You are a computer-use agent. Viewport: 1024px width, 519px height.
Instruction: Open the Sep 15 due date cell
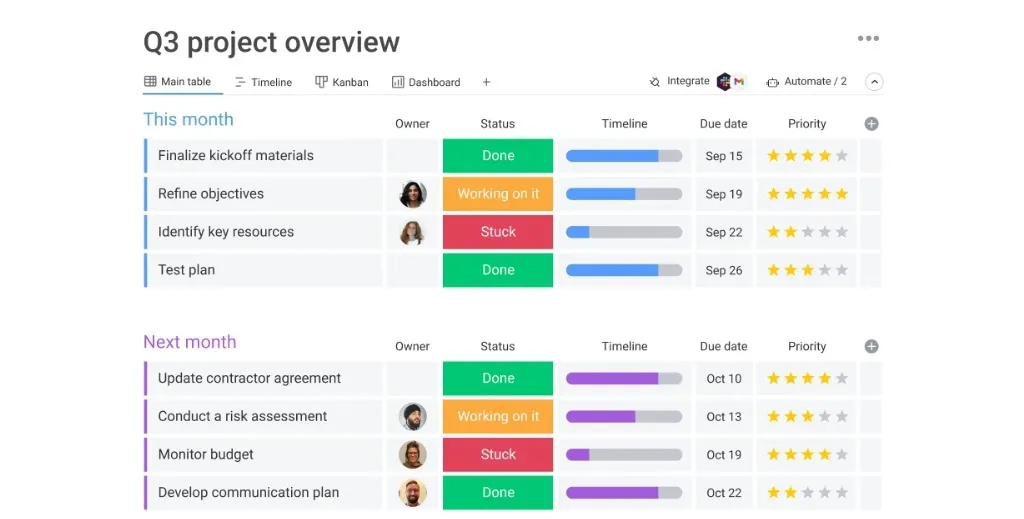pyautogui.click(x=724, y=156)
